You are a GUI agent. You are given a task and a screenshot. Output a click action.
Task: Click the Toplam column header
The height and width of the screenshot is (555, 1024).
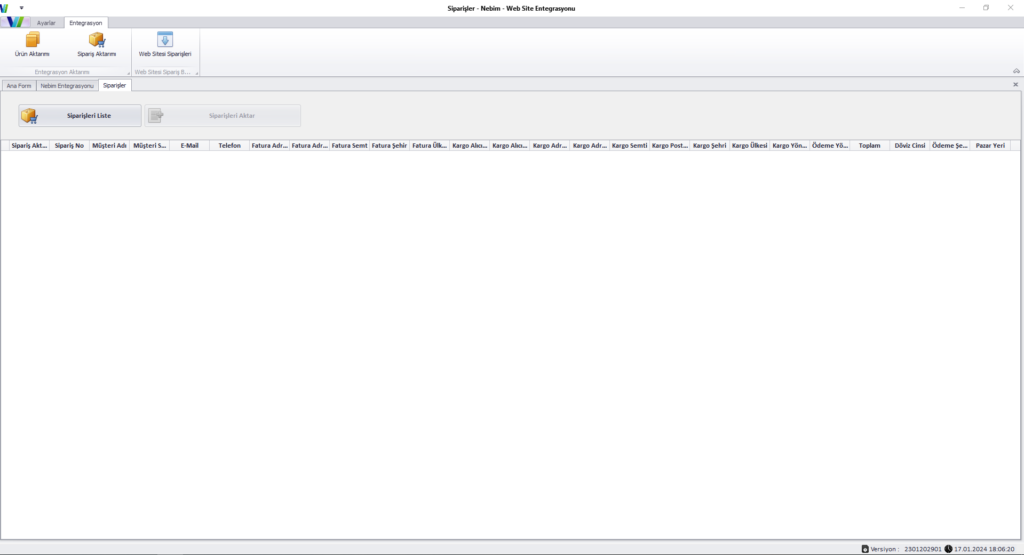(869, 145)
